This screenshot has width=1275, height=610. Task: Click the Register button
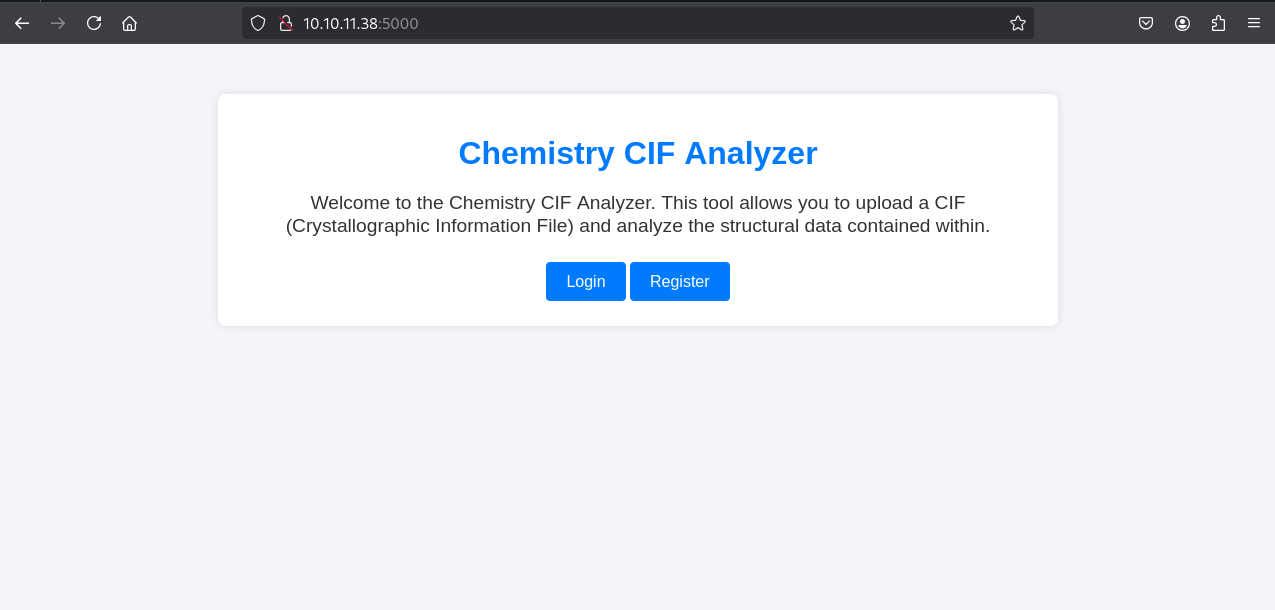pos(680,281)
